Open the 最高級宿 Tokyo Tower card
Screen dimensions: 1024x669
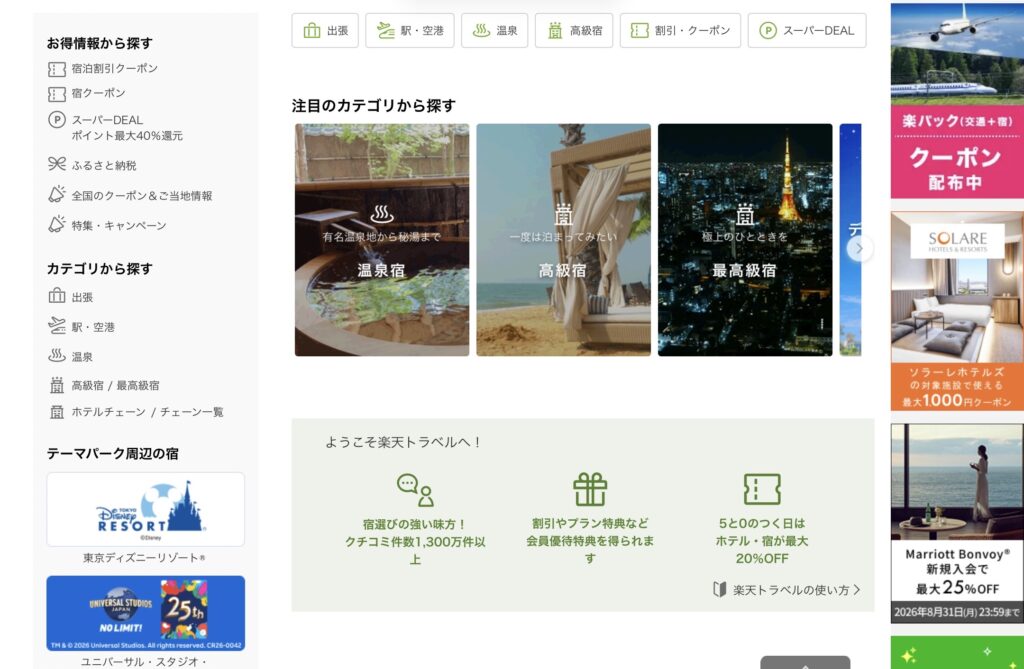click(744, 240)
